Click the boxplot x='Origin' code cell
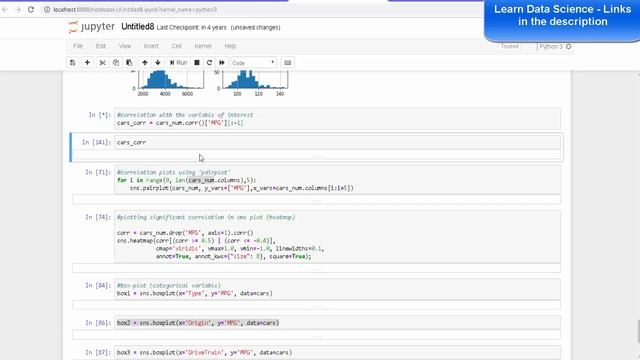Viewport: 640px width, 360px height. tap(338, 323)
